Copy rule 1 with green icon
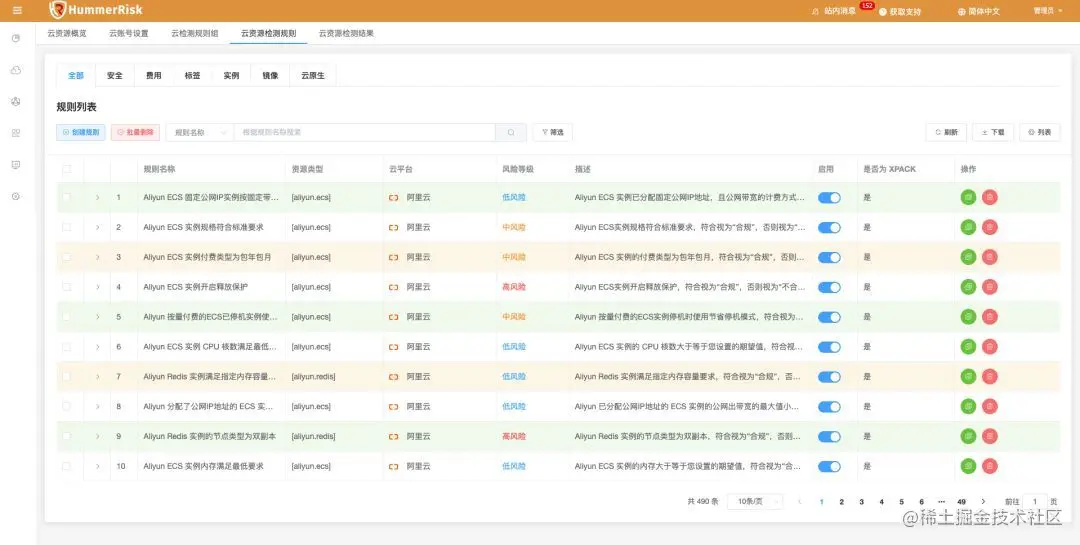The width and height of the screenshot is (1080, 545). click(x=968, y=197)
